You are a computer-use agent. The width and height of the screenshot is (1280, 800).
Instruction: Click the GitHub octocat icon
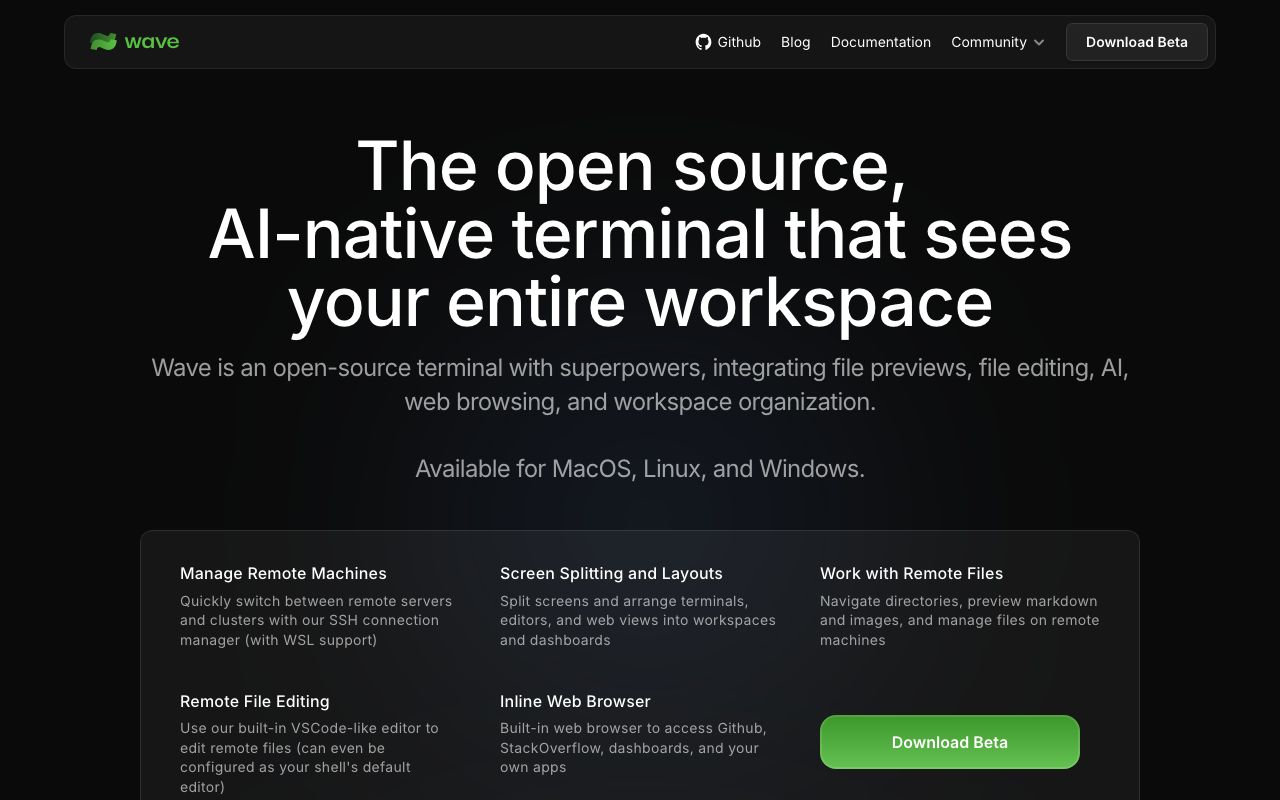(x=703, y=42)
